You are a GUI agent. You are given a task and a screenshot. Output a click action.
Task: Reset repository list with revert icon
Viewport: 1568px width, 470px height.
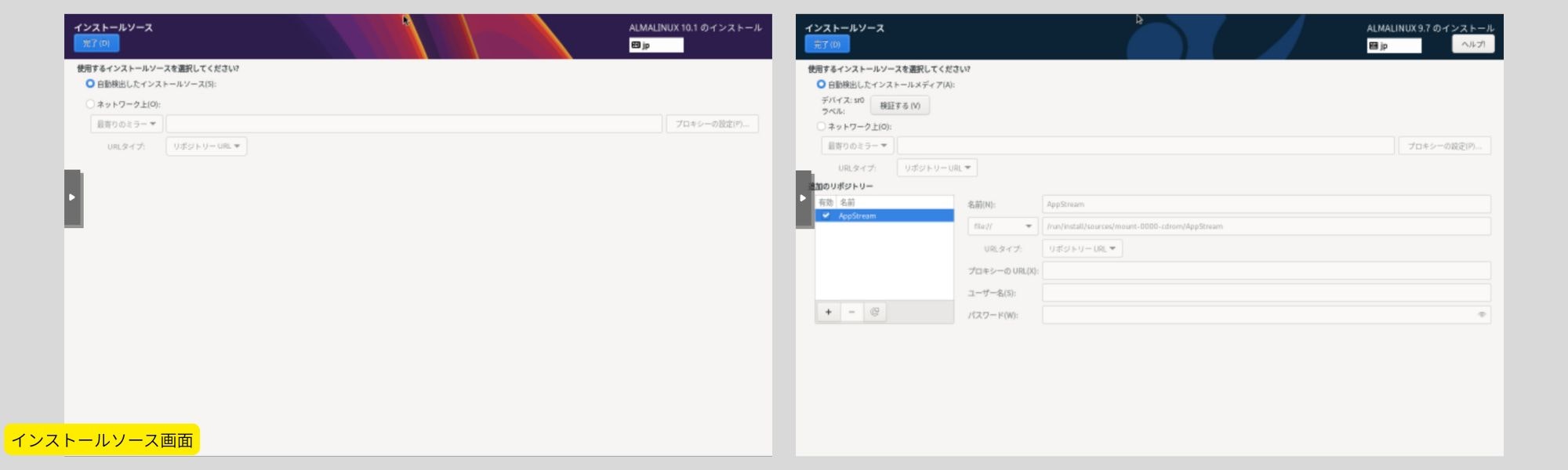click(875, 312)
